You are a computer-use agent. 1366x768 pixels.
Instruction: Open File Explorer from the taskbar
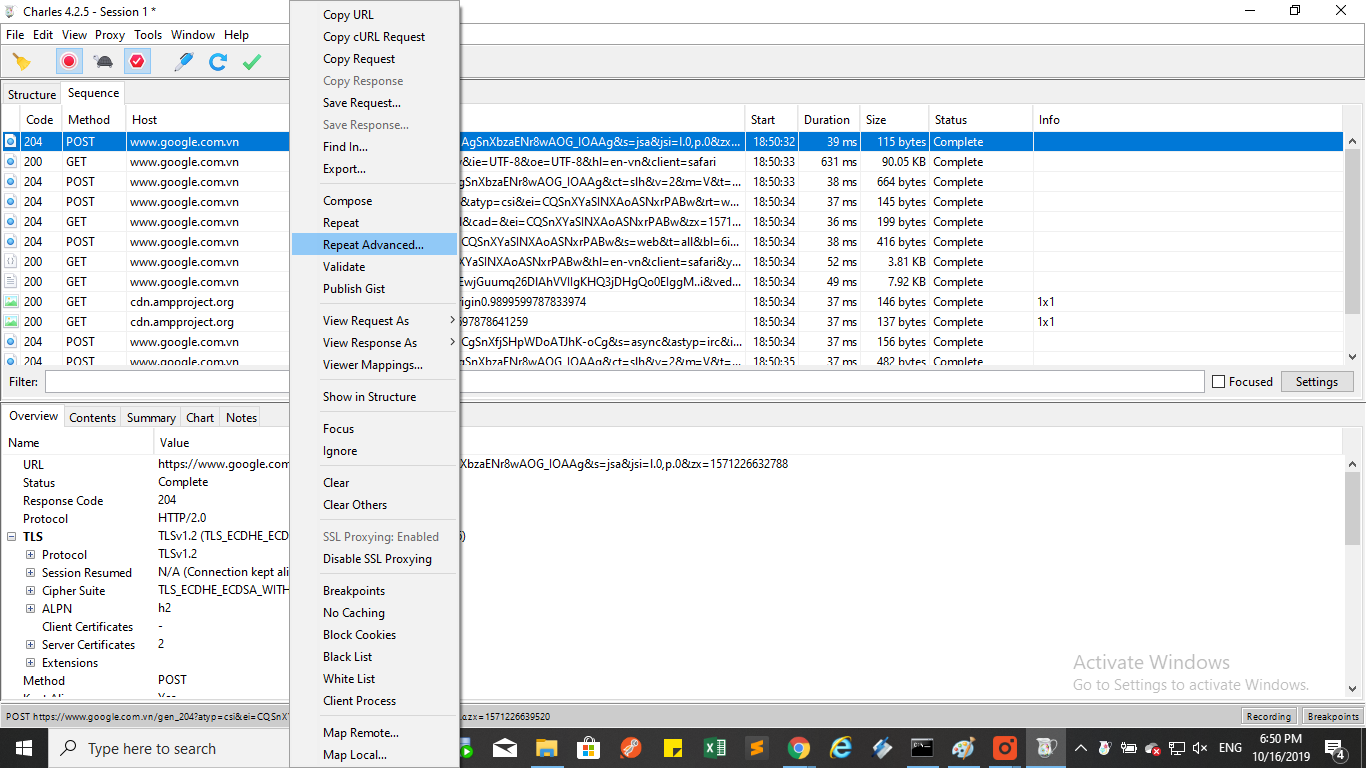coord(547,748)
